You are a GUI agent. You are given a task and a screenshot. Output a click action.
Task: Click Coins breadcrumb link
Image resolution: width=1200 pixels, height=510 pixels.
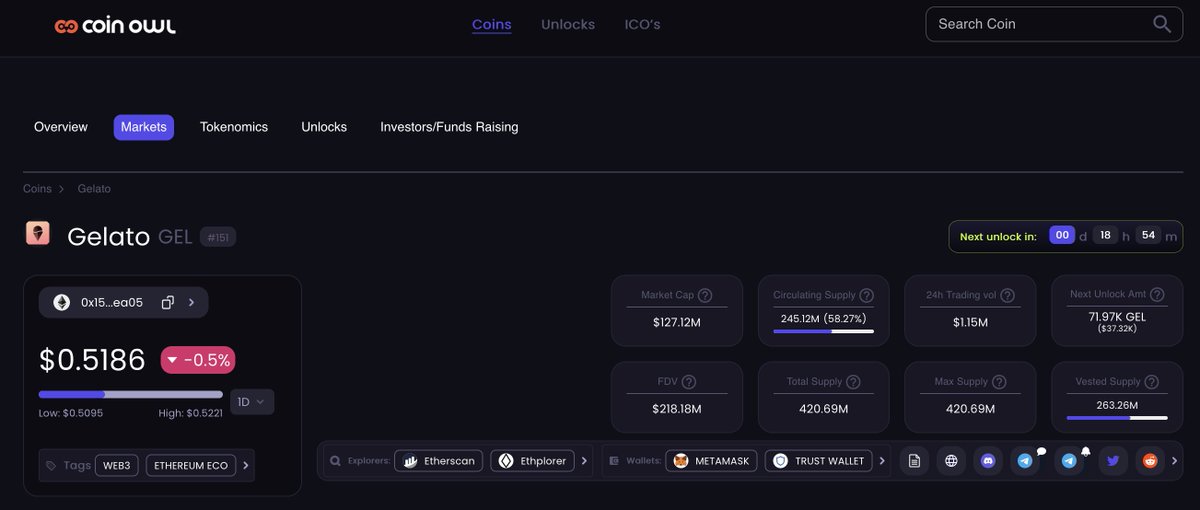coord(37,189)
